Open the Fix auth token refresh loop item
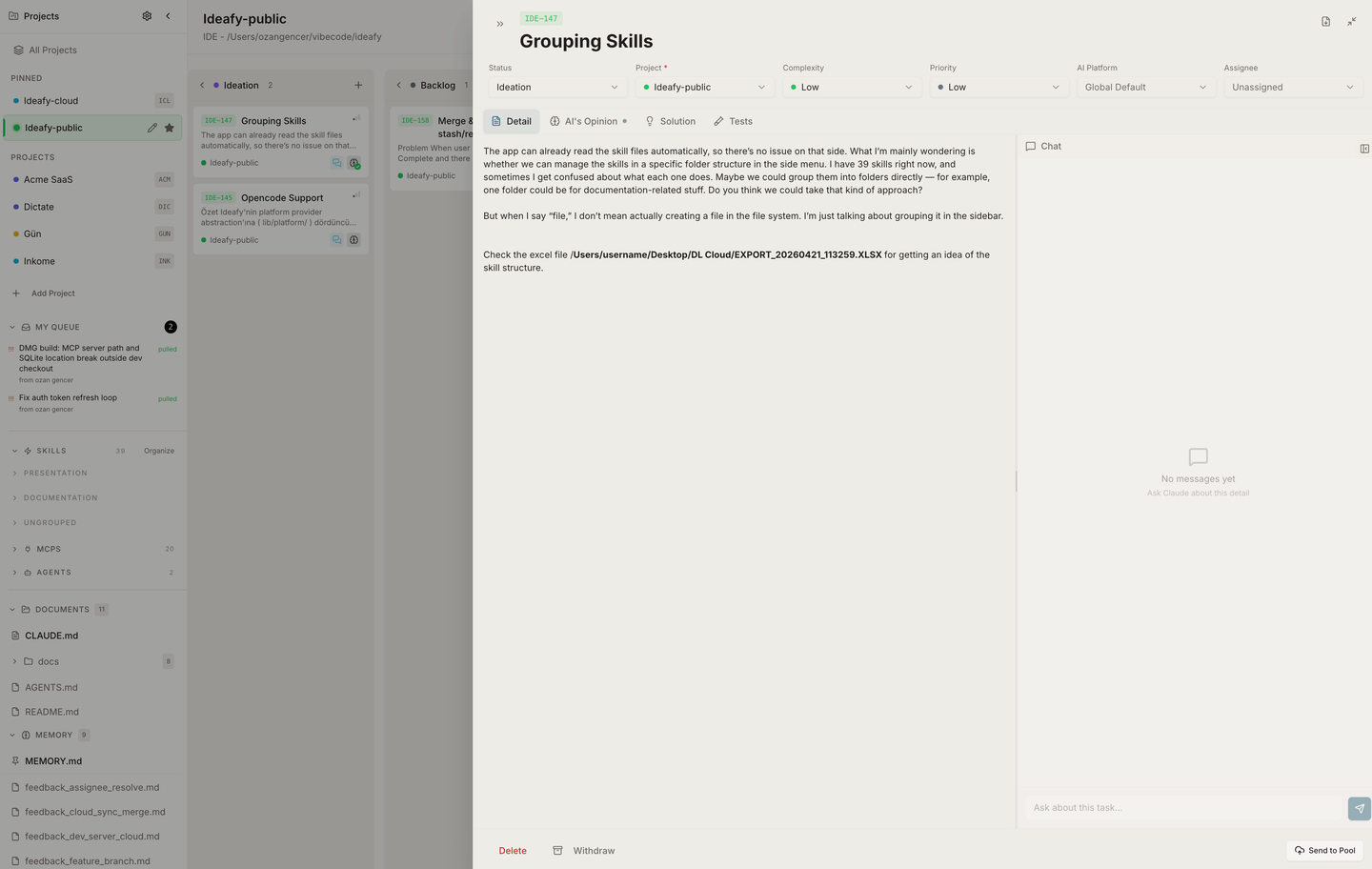The width and height of the screenshot is (1372, 869). click(92, 403)
